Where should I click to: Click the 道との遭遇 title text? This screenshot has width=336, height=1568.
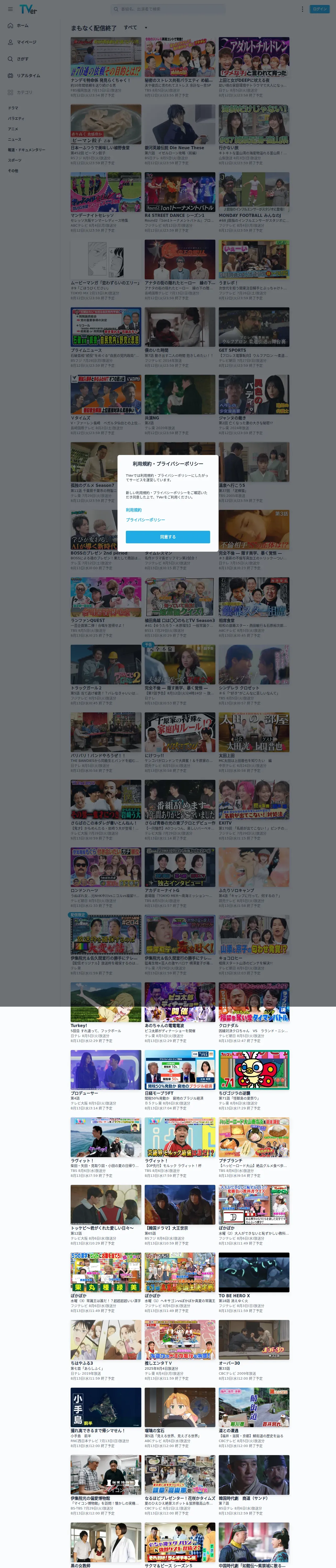[x=229, y=1431]
